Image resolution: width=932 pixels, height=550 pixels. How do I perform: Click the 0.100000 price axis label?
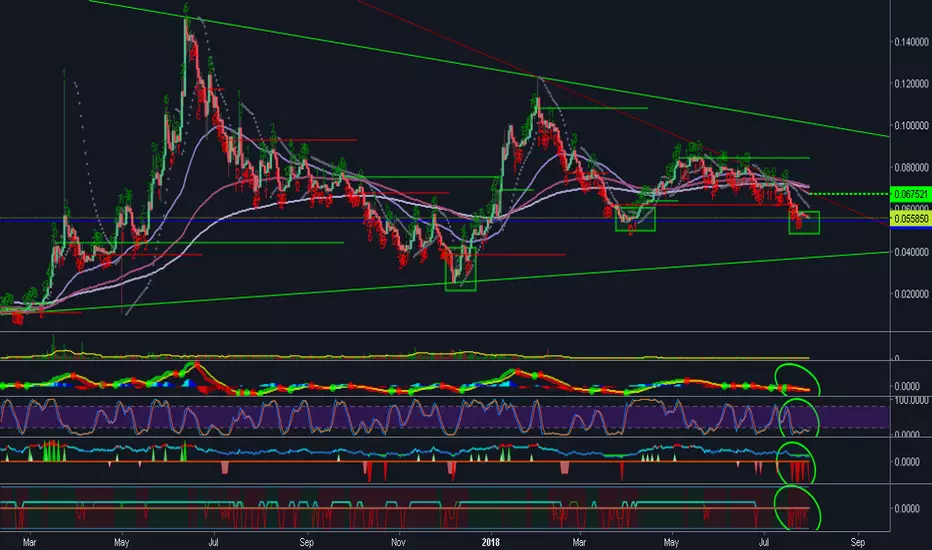pyautogui.click(x=911, y=125)
